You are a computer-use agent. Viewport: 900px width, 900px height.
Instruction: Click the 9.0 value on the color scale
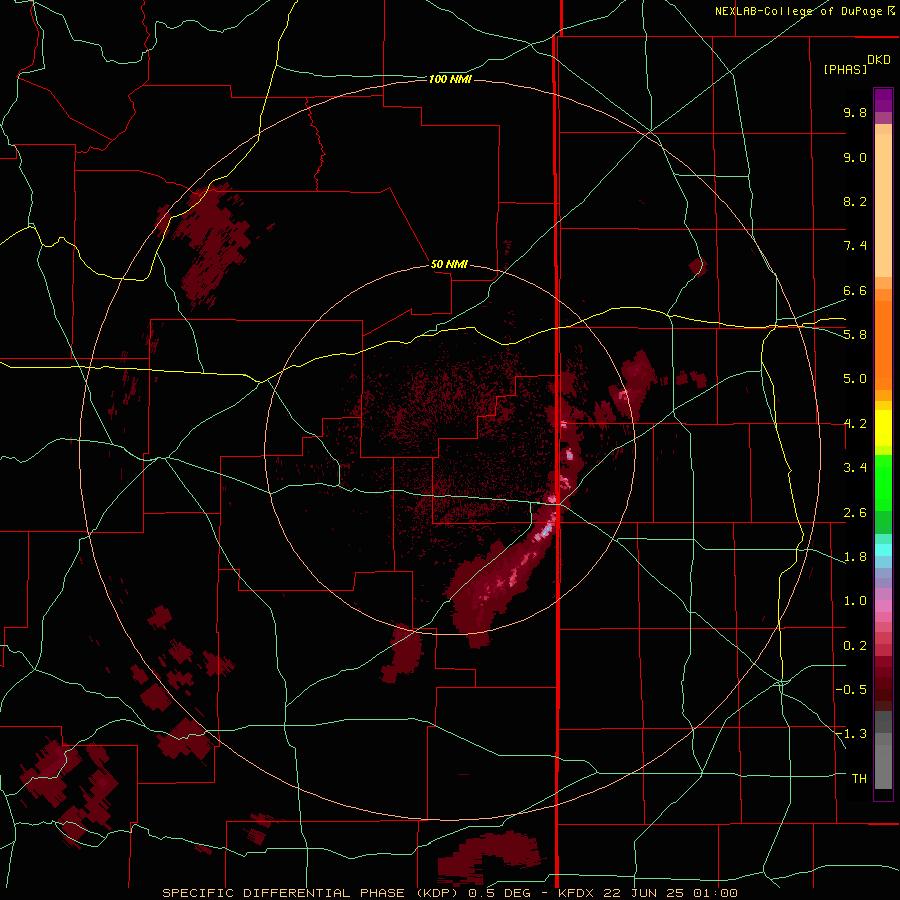[855, 157]
